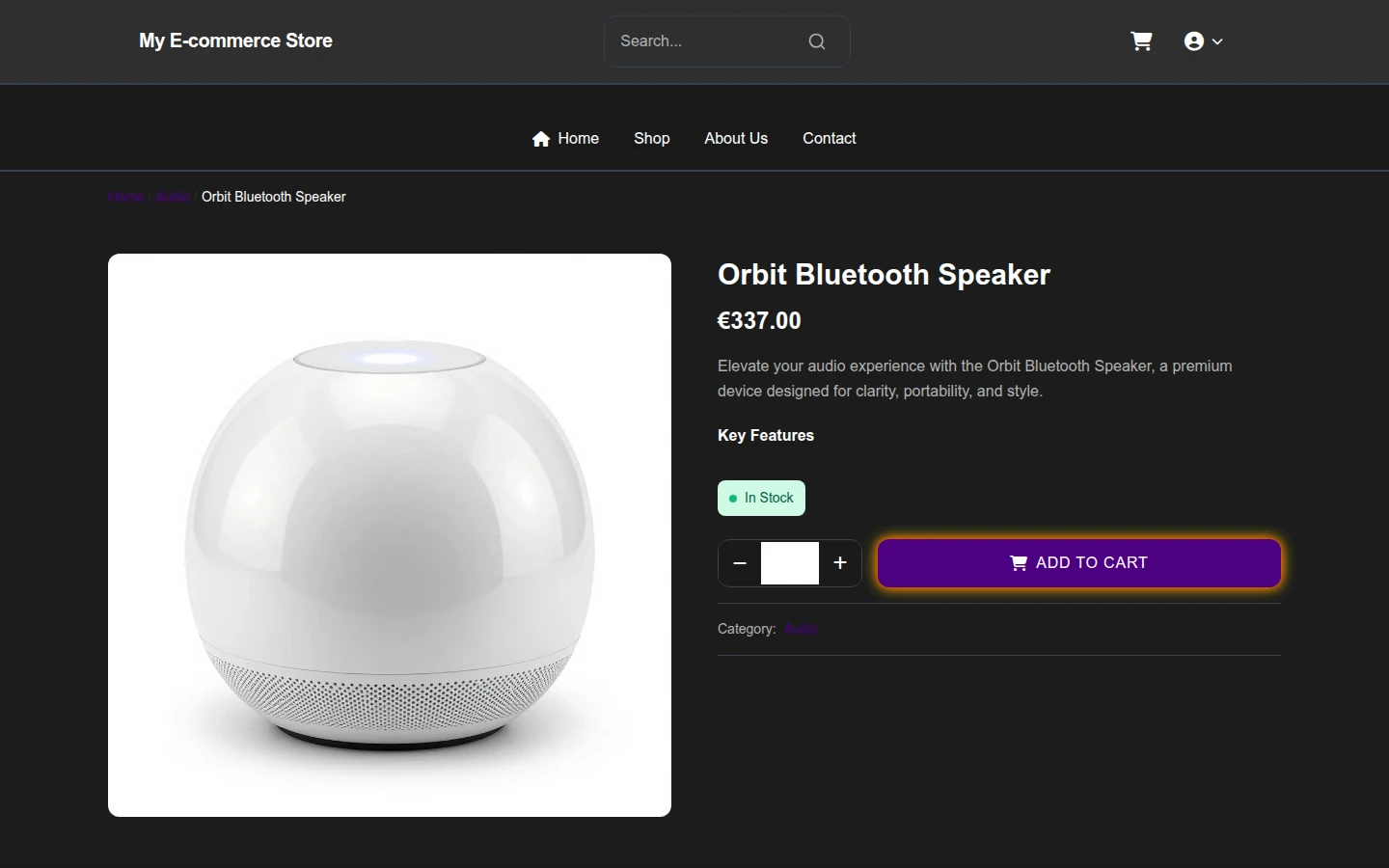The image size is (1389, 868).
Task: Increase quantity with the plus button
Action: point(840,563)
